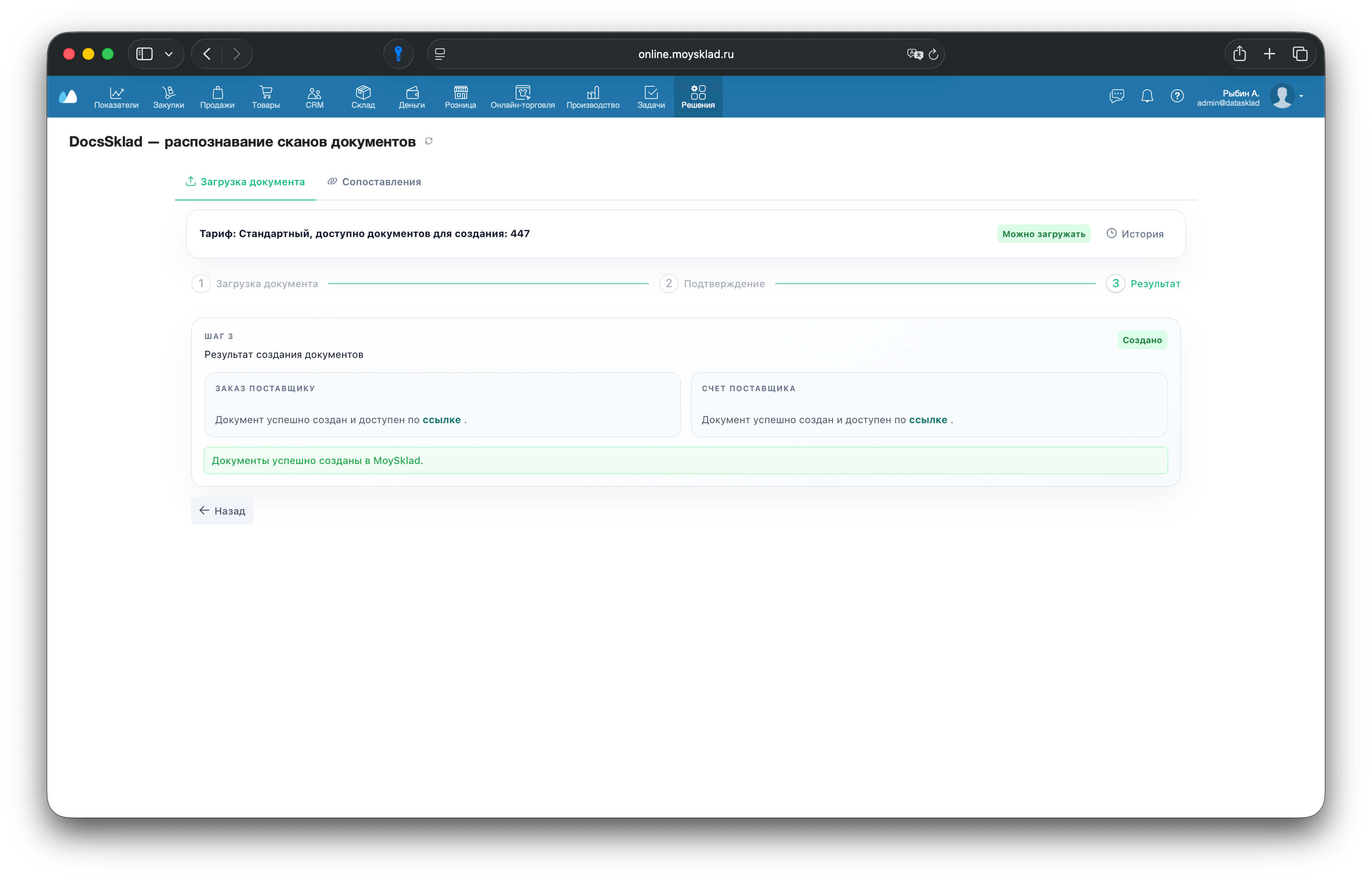Image resolution: width=1372 pixels, height=880 pixels.
Task: Open a new Safari tab
Action: pos(1269,54)
